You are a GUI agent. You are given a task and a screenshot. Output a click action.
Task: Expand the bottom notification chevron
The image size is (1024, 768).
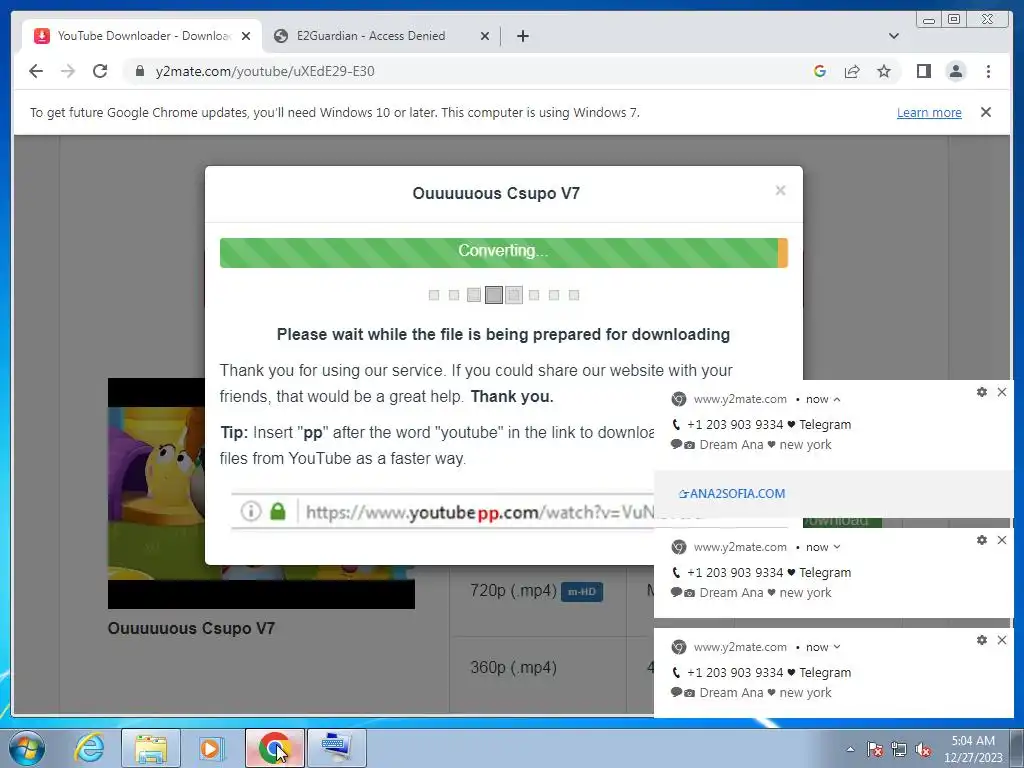coord(837,647)
